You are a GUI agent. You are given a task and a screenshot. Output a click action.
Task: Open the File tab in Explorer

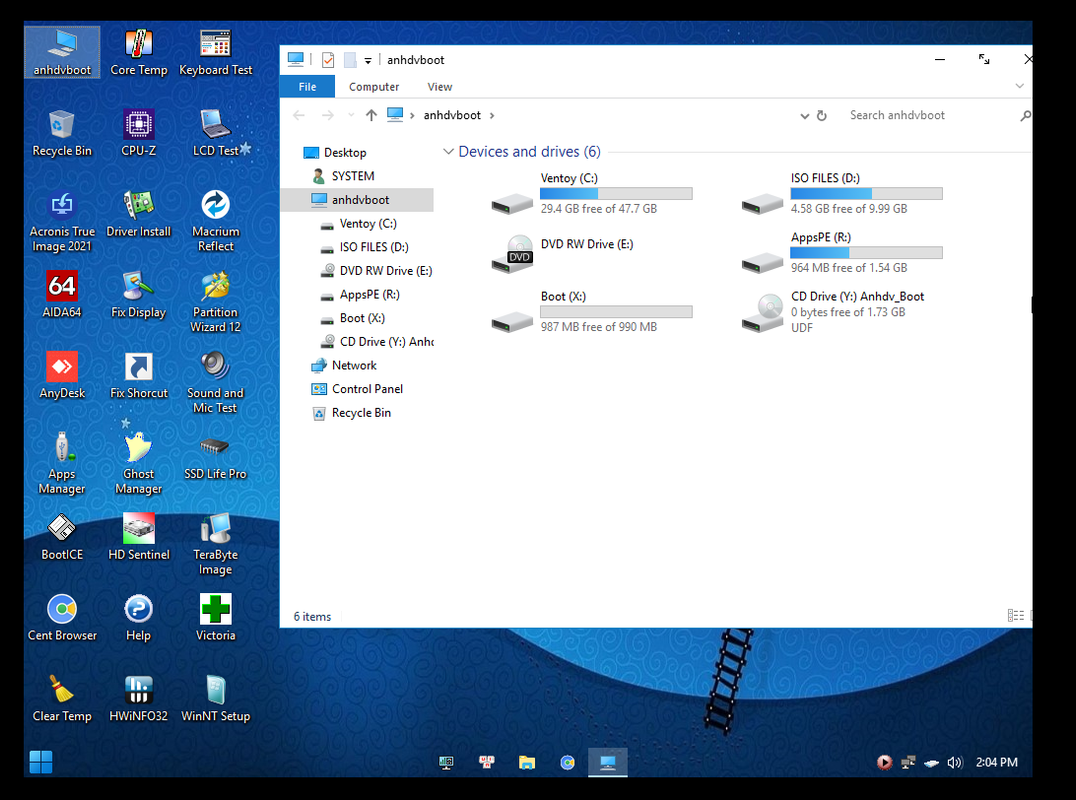[x=307, y=86]
